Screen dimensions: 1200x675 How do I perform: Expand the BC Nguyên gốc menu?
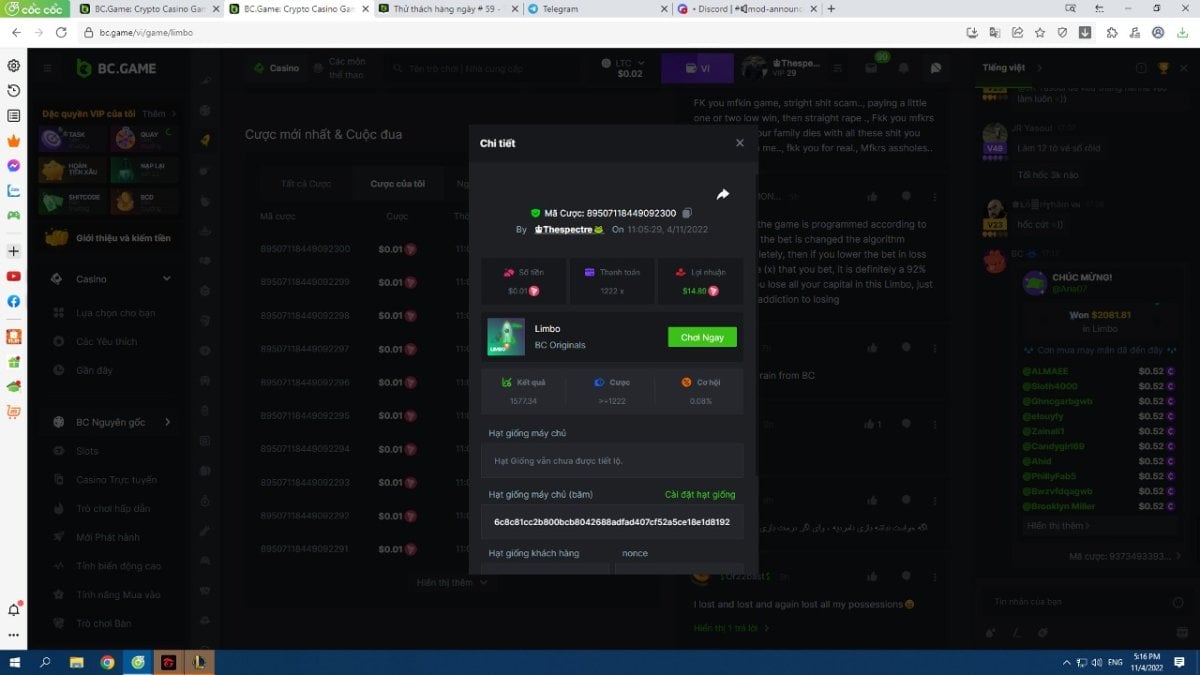coord(167,422)
